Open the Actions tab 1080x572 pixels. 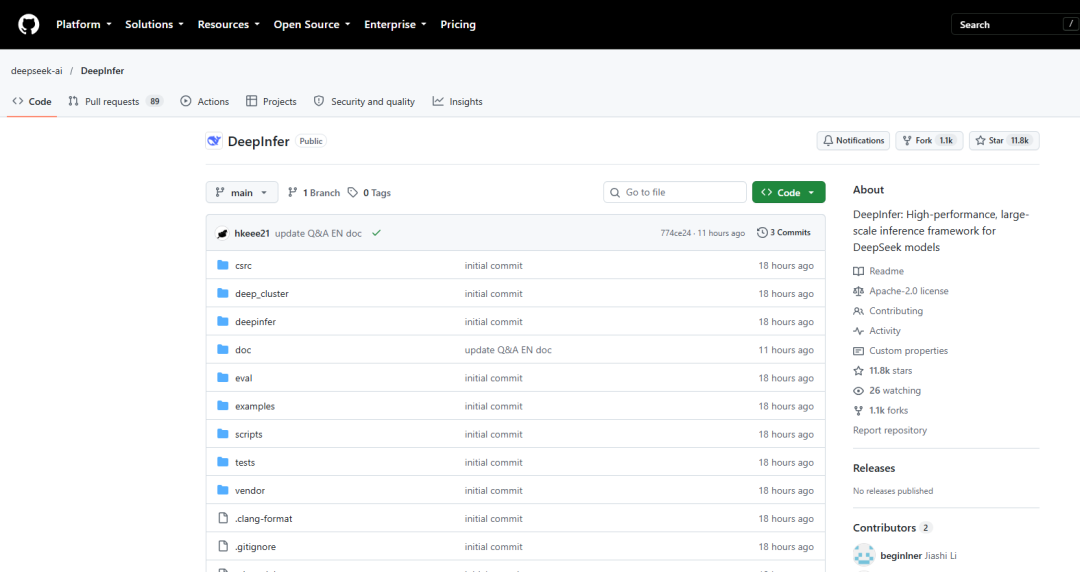pyautogui.click(x=205, y=101)
